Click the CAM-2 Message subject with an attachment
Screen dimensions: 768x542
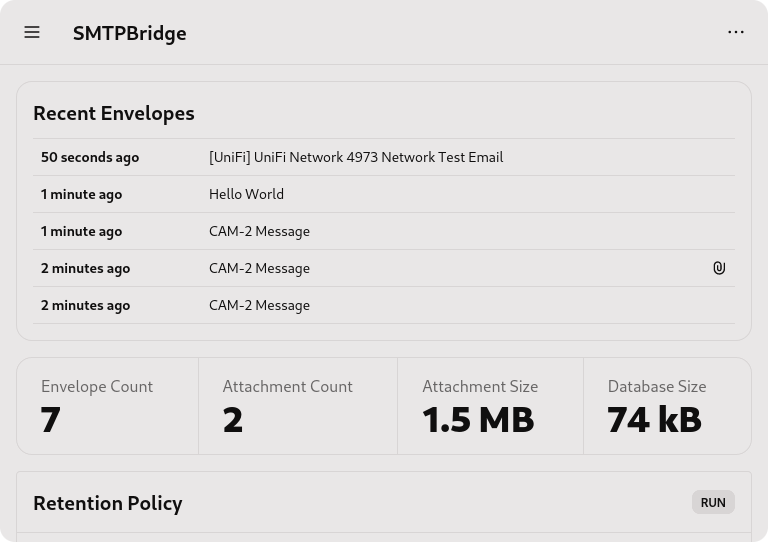(x=259, y=268)
